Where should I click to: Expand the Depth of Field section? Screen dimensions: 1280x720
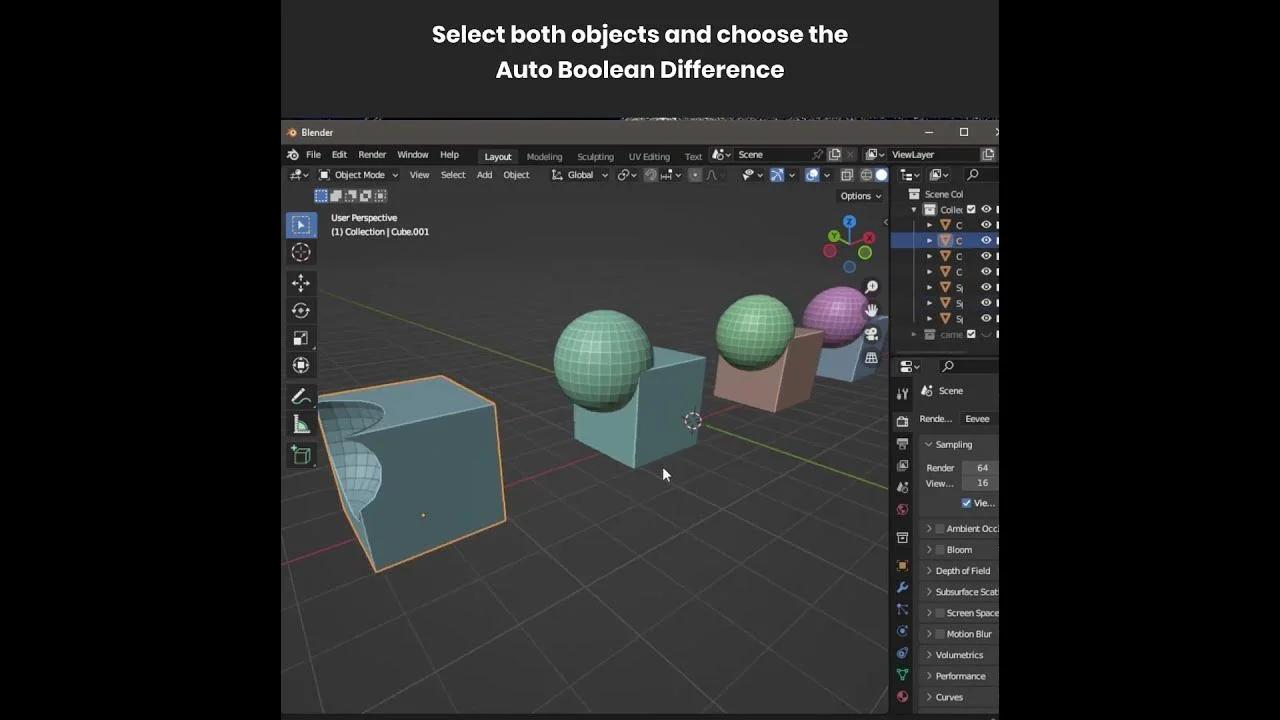(958, 570)
